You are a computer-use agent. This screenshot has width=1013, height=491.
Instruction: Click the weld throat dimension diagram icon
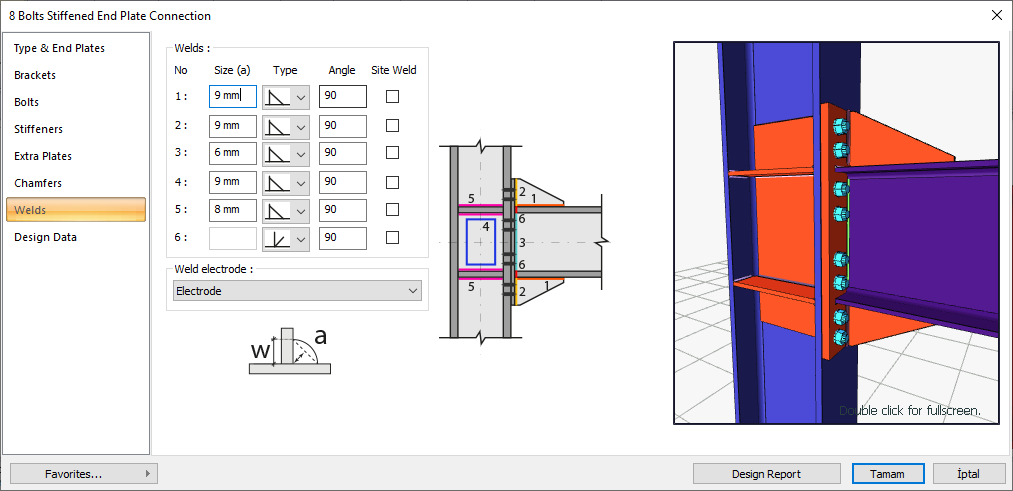click(x=289, y=351)
